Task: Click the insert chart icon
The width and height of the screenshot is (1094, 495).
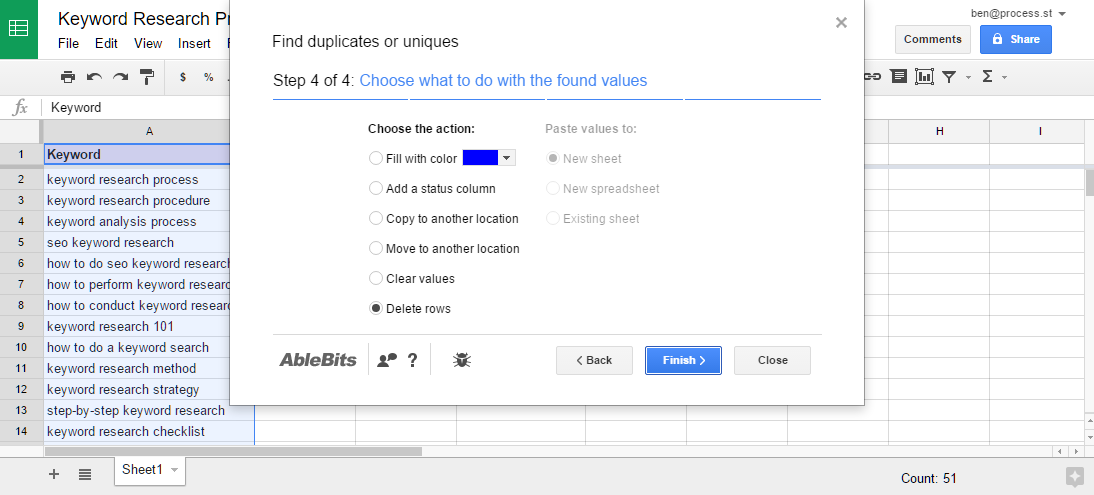Action: 924,77
